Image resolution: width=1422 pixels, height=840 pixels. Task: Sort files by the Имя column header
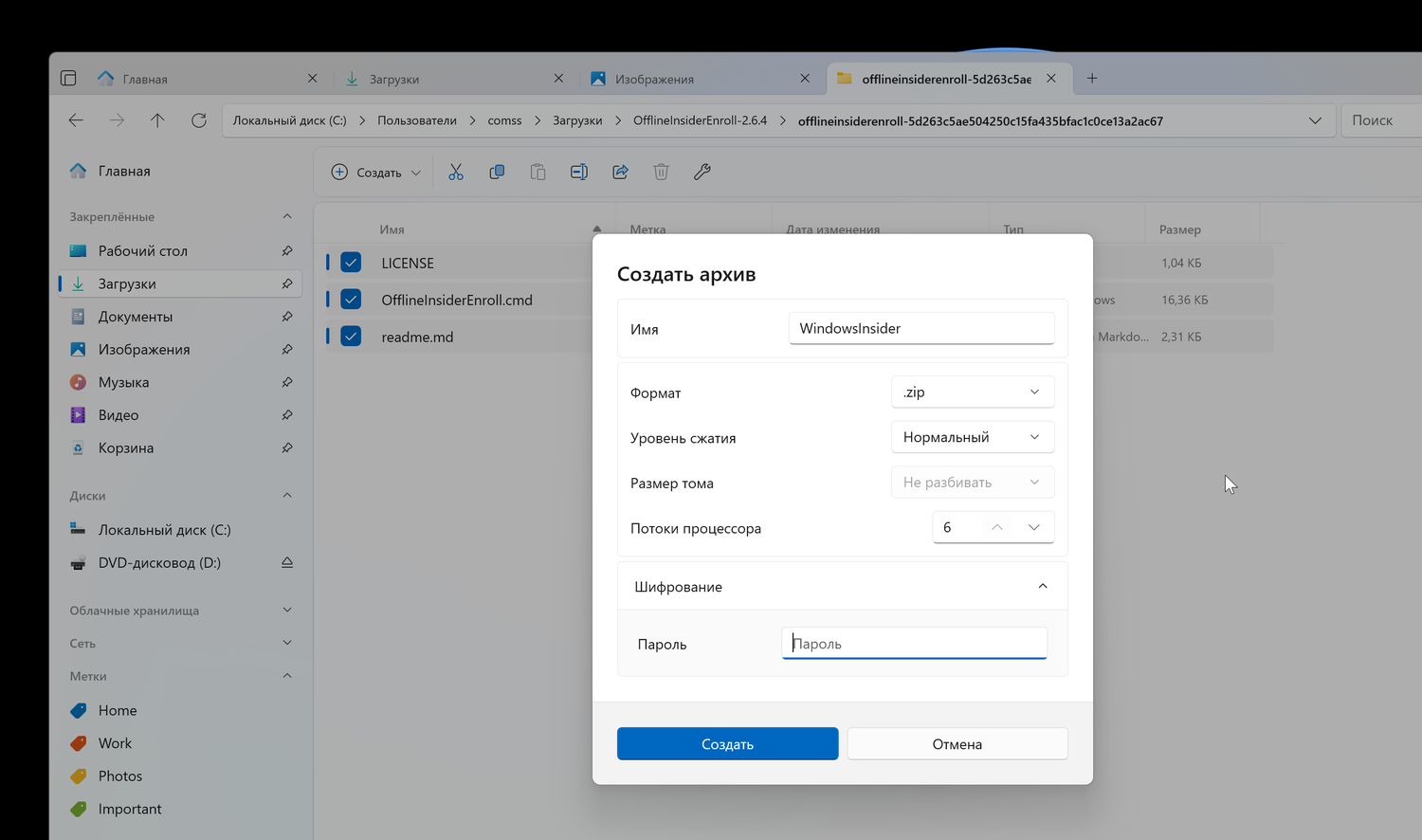coord(392,229)
